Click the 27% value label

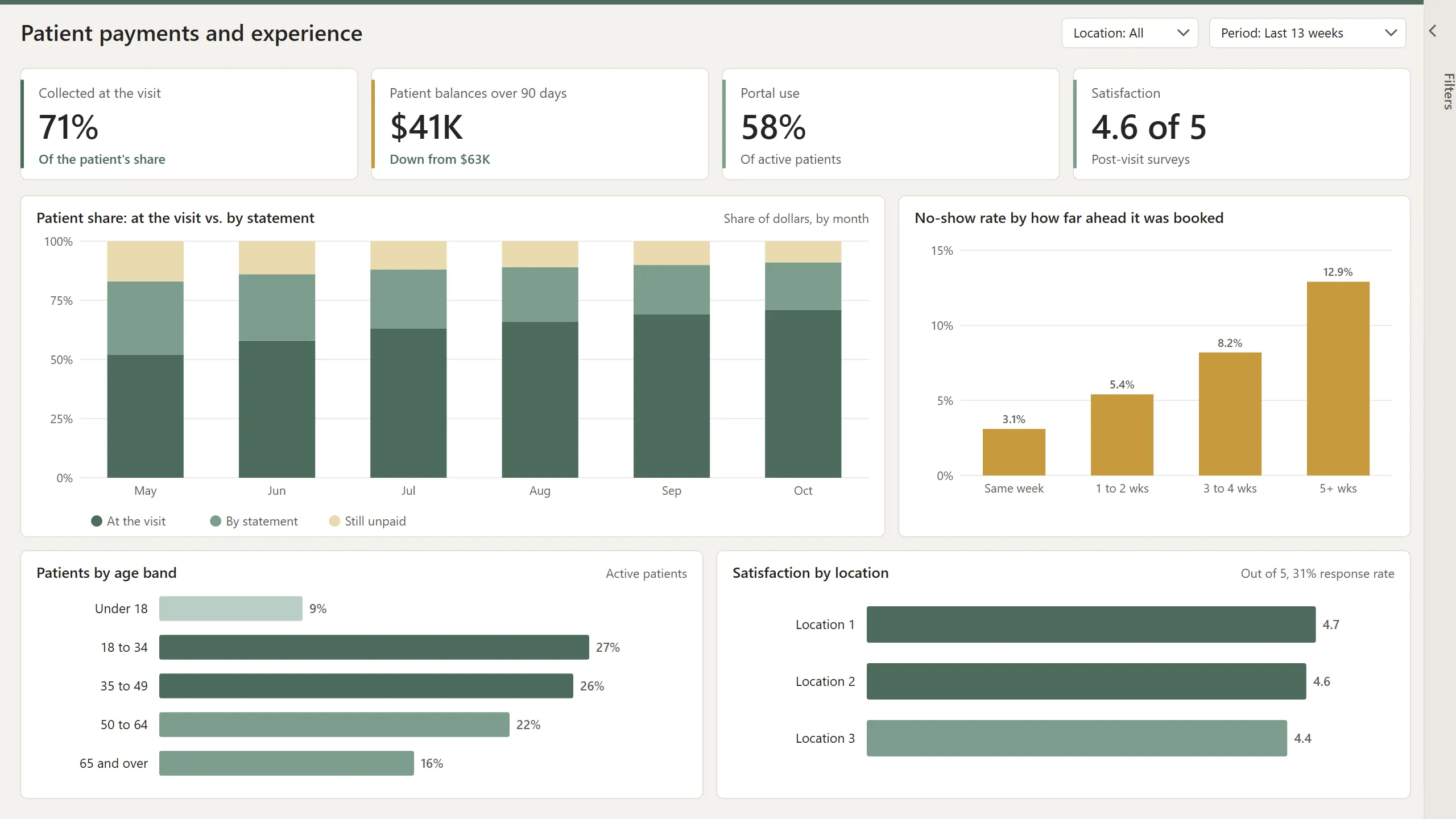[x=607, y=647]
